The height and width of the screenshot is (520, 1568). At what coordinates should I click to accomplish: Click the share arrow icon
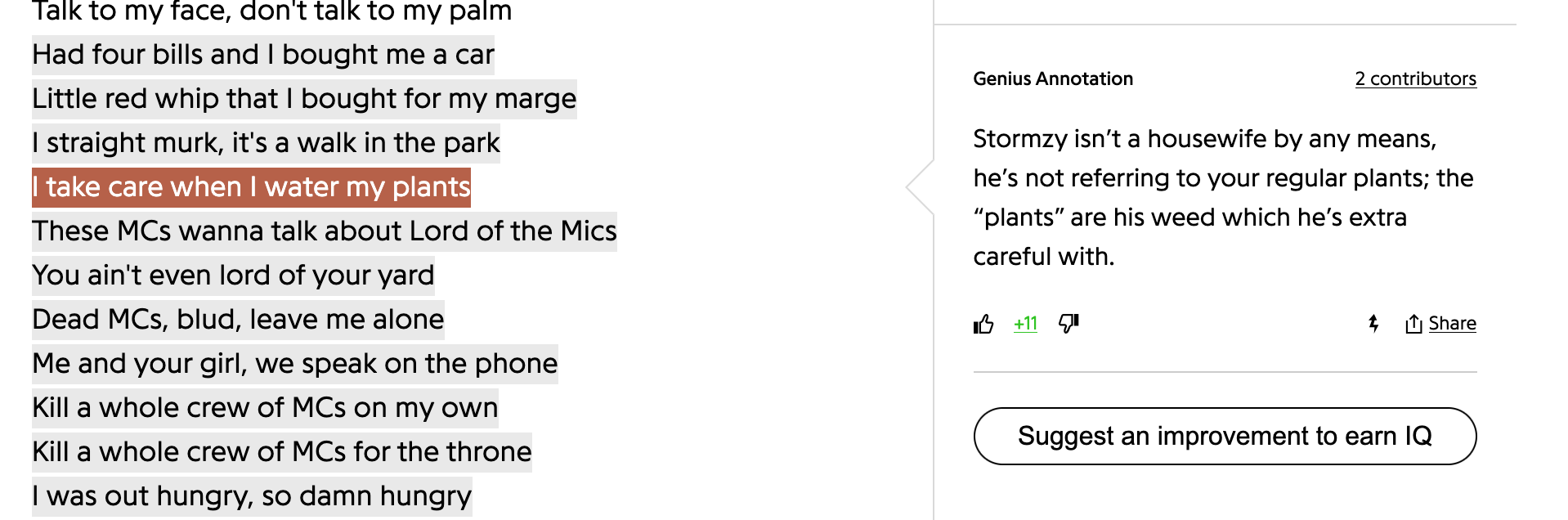pyautogui.click(x=1413, y=324)
